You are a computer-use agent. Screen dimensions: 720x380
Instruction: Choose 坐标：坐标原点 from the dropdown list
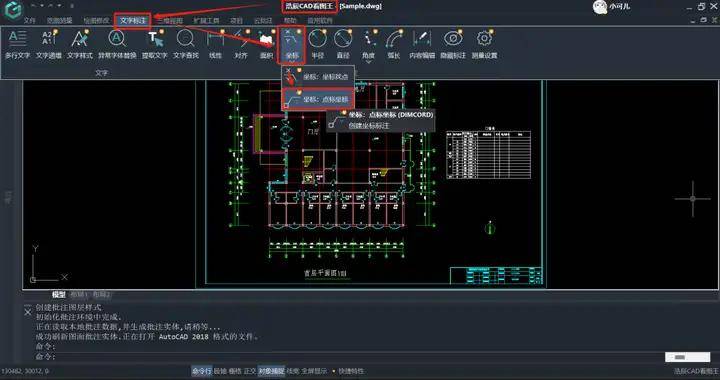pyautogui.click(x=318, y=77)
